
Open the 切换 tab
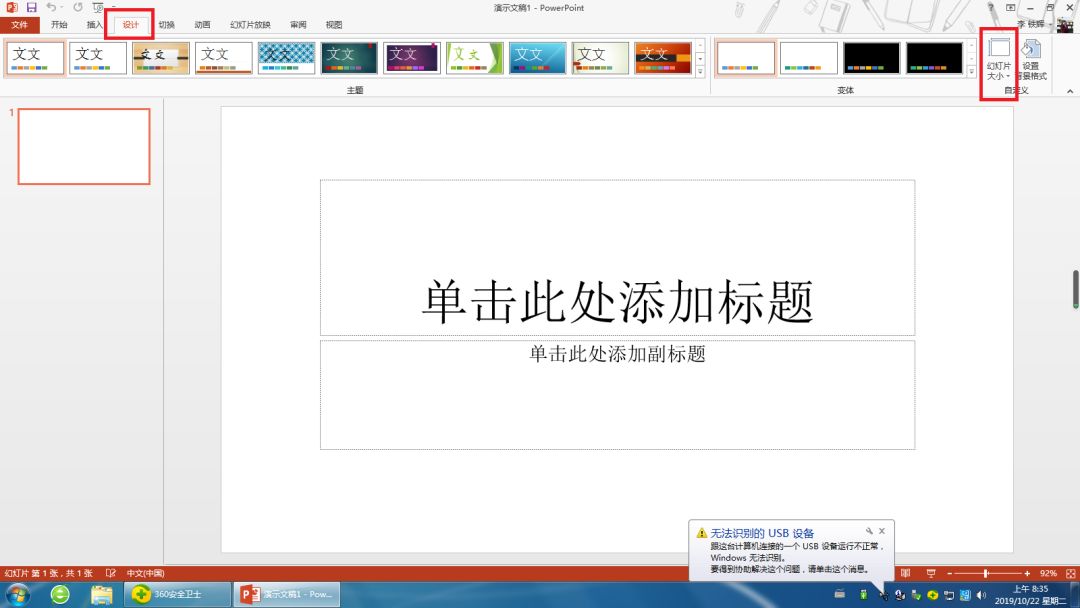click(166, 25)
